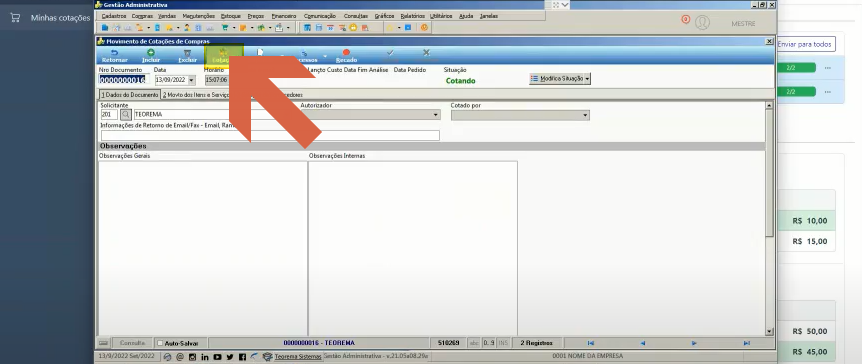Click the Excluir trash button
Screen dimensions: 862x364
click(187, 56)
